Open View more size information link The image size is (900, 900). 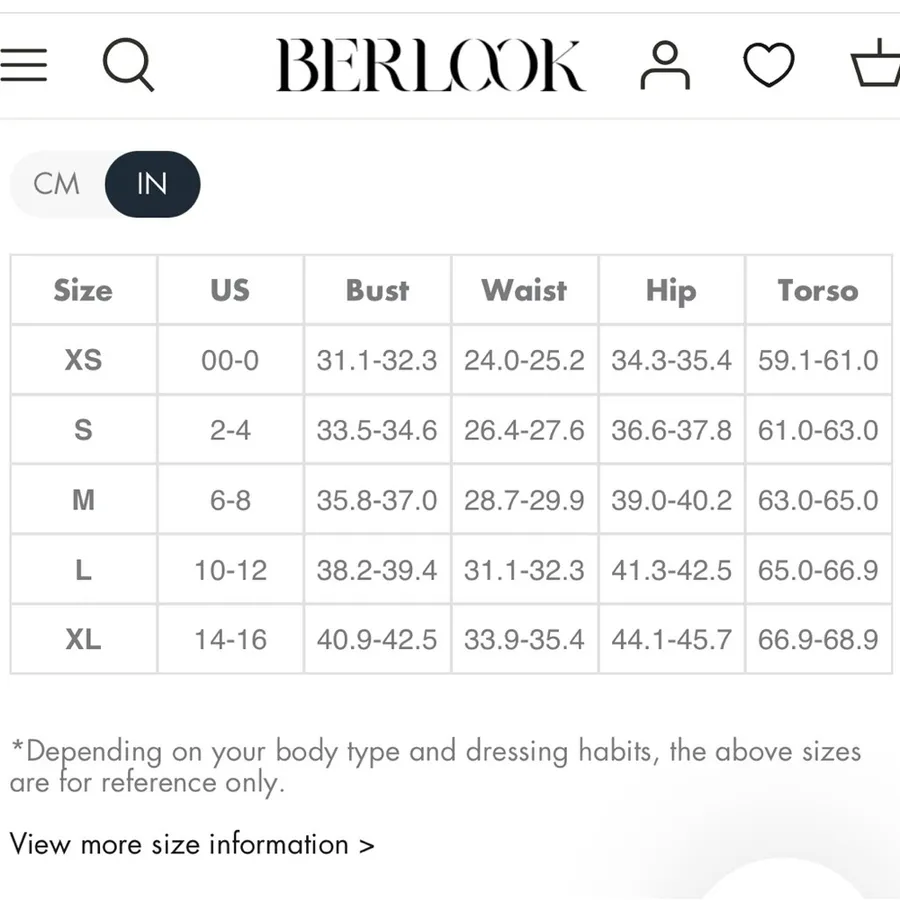pyautogui.click(x=192, y=844)
